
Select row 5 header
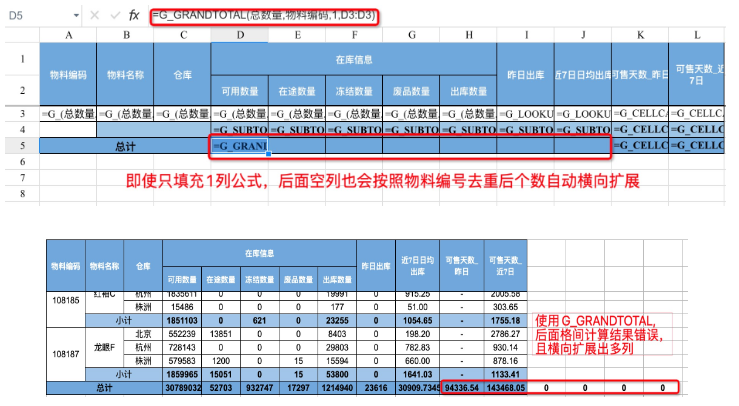[x=22, y=146]
